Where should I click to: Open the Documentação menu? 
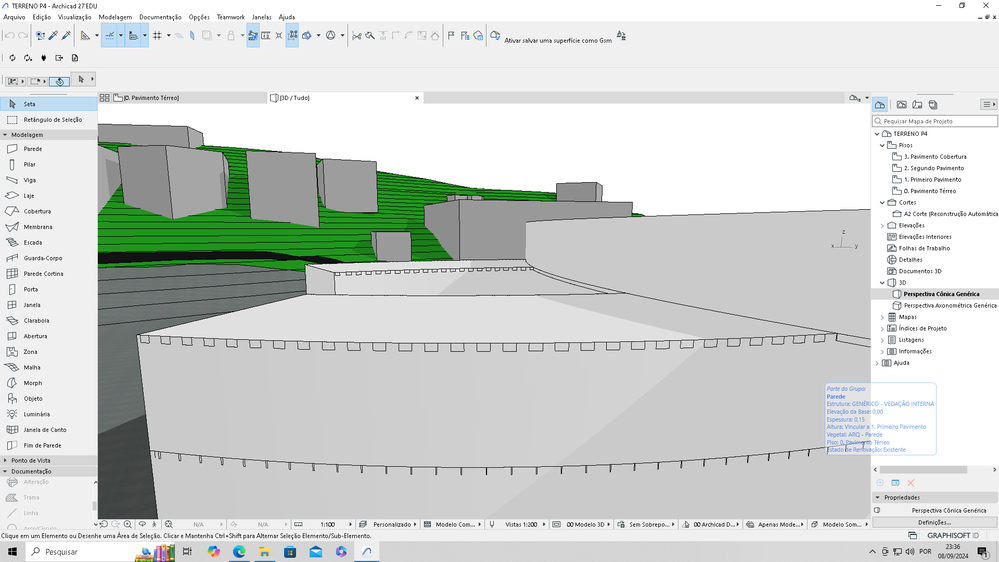160,17
